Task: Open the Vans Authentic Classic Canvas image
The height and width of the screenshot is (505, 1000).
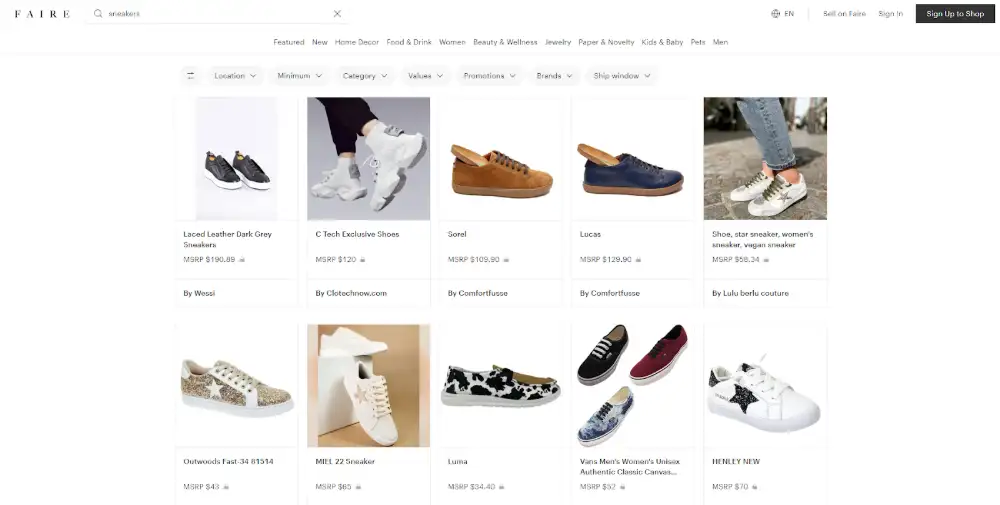Action: coord(633,386)
